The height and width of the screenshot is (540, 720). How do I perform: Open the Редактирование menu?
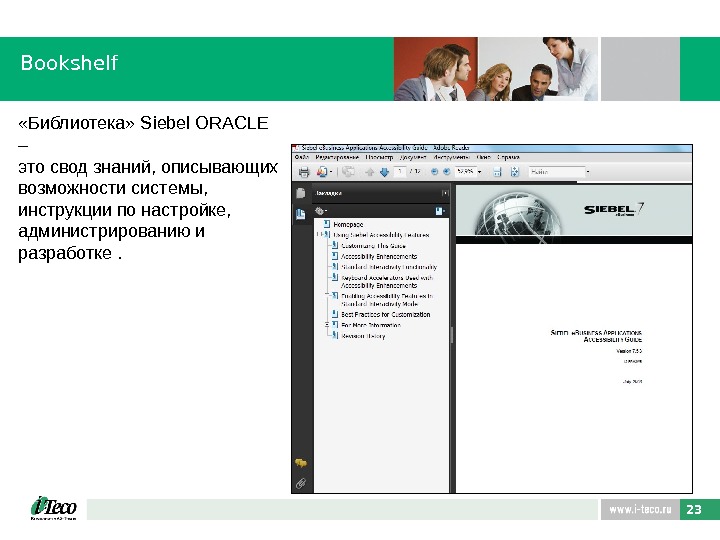(337, 157)
